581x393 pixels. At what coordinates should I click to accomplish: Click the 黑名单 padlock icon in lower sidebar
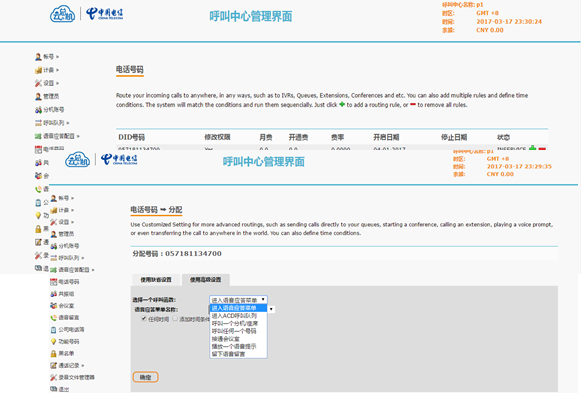54,353
